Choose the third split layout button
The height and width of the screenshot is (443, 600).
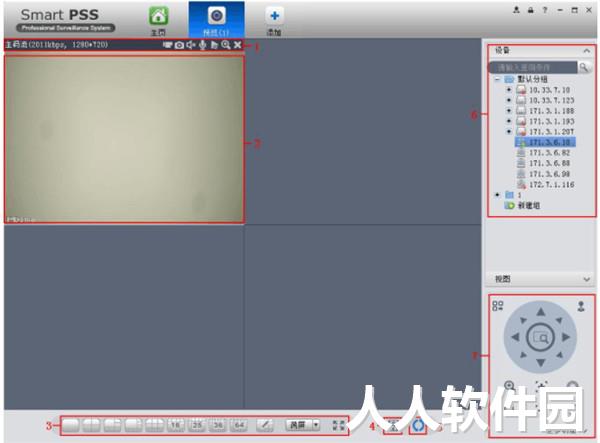(112, 425)
